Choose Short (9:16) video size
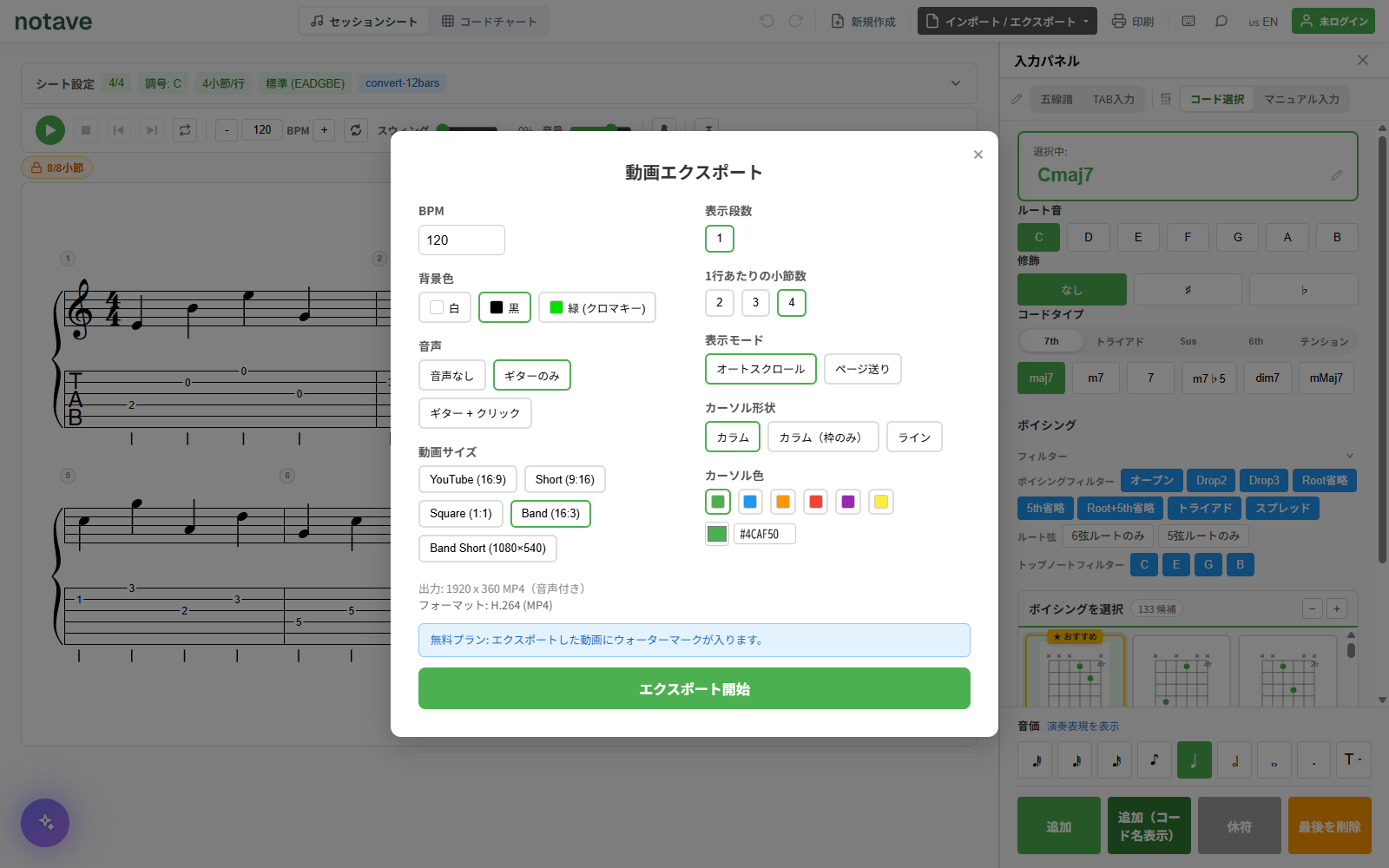This screenshot has height=868, width=1389. [x=565, y=479]
